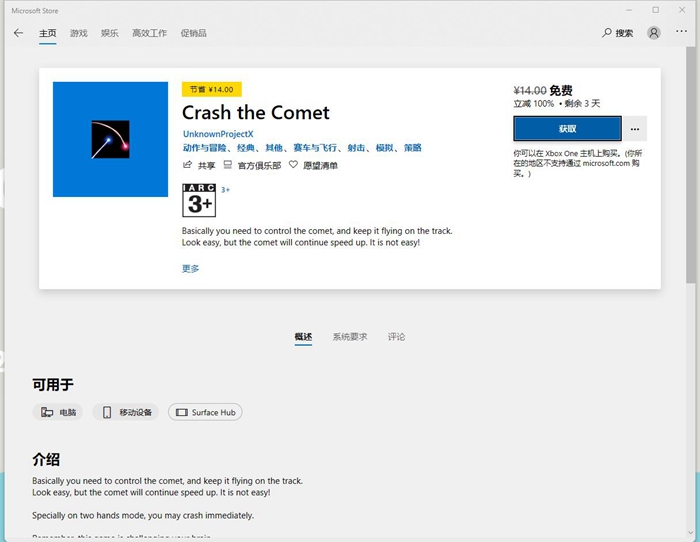Click the vertical scrollbar thumb
Image resolution: width=700 pixels, height=542 pixels.
691,165
